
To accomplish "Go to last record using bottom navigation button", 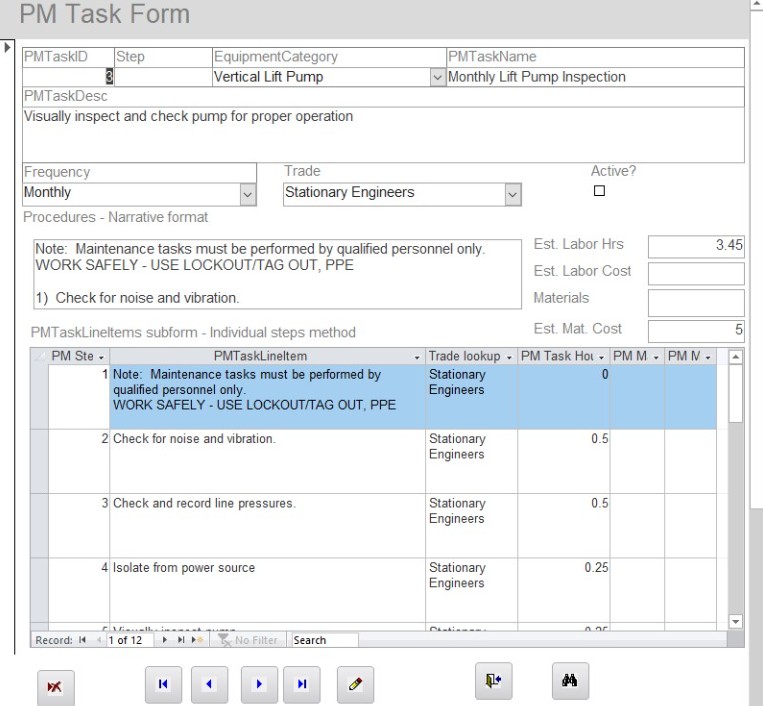I will click(x=302, y=684).
